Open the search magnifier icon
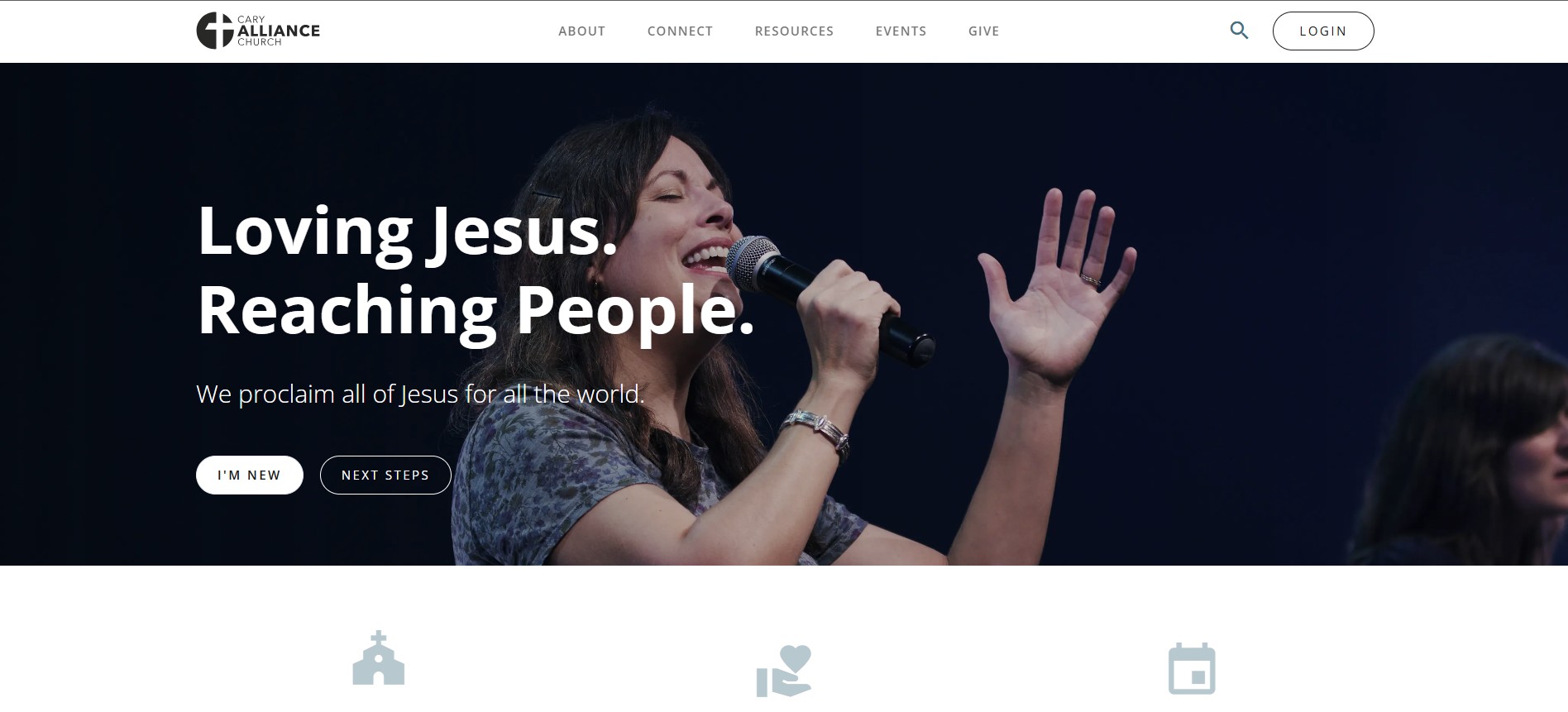This screenshot has height=712, width=1568. (1239, 31)
